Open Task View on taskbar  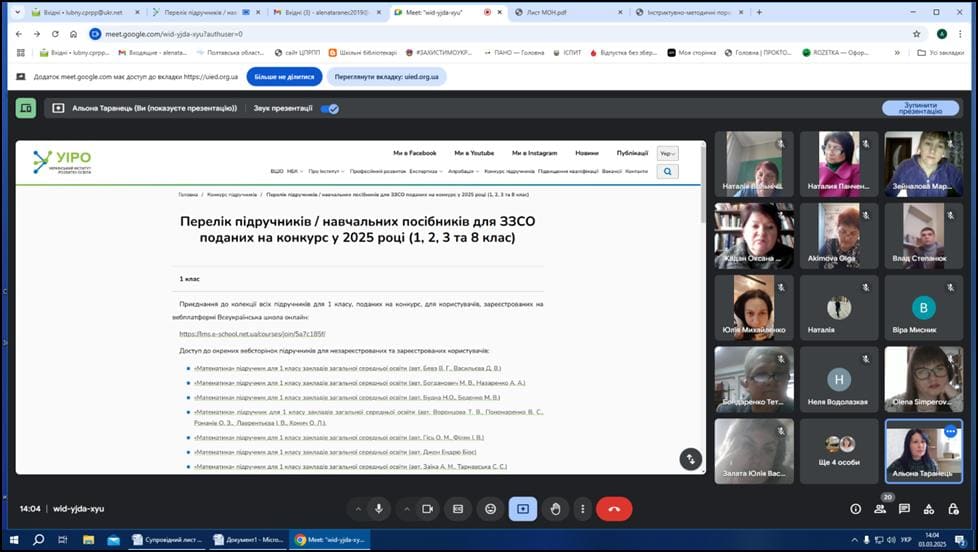[x=62, y=540]
